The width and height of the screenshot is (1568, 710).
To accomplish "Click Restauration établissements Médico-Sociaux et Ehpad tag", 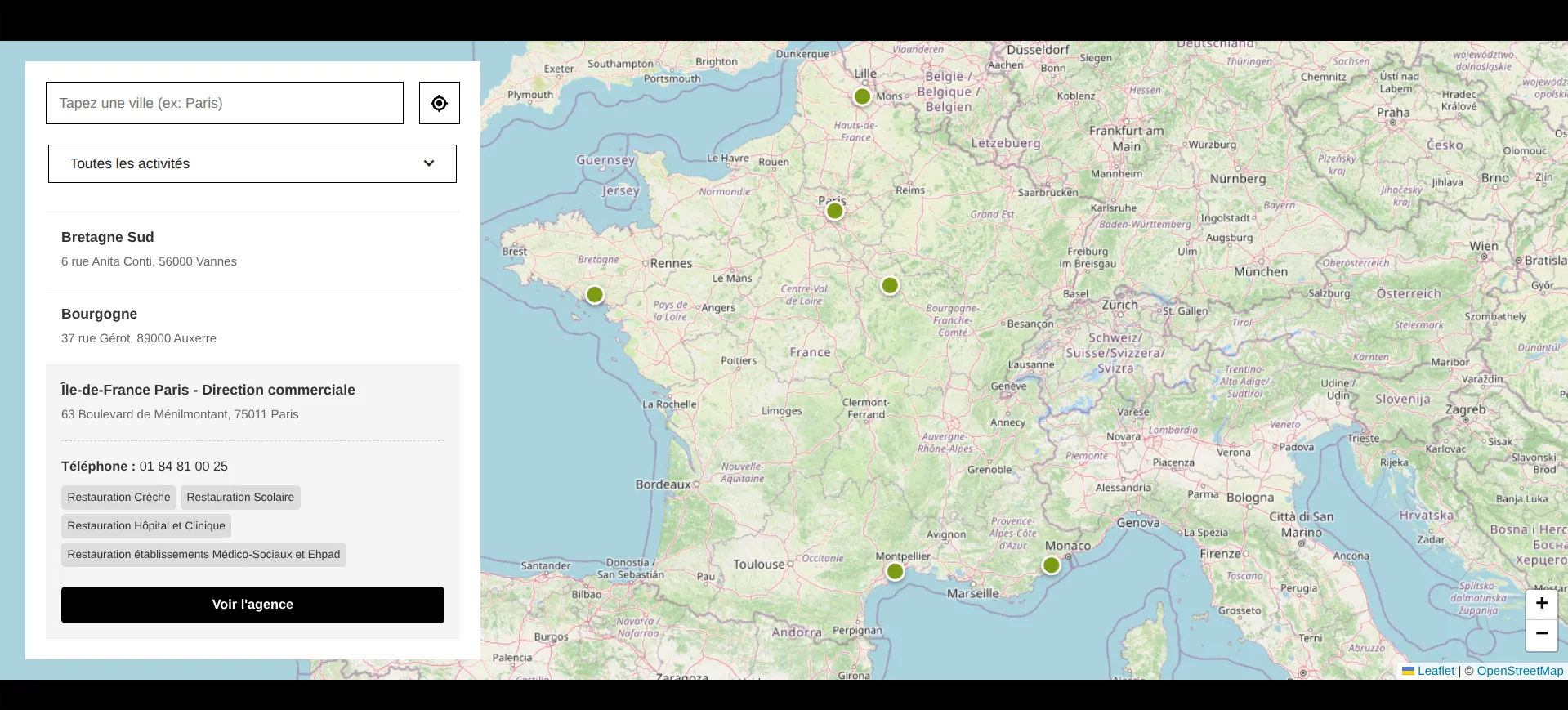I will (x=203, y=555).
